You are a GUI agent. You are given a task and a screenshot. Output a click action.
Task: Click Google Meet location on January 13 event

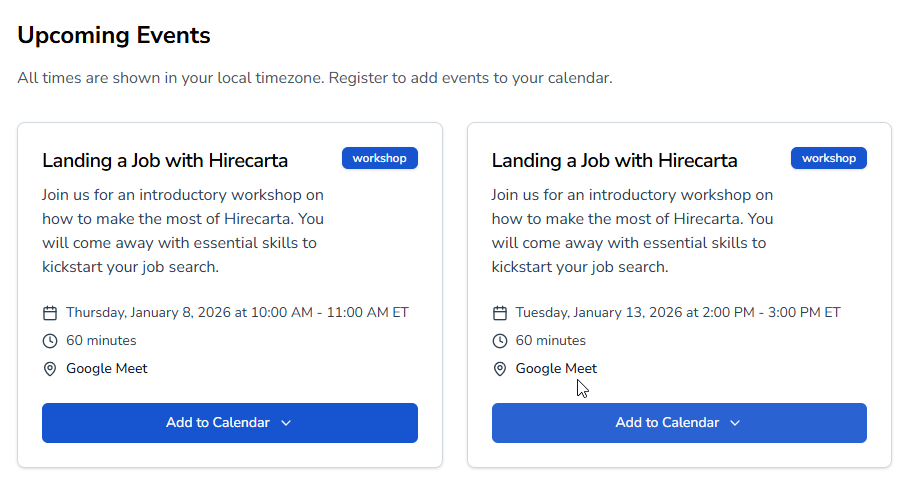point(556,369)
